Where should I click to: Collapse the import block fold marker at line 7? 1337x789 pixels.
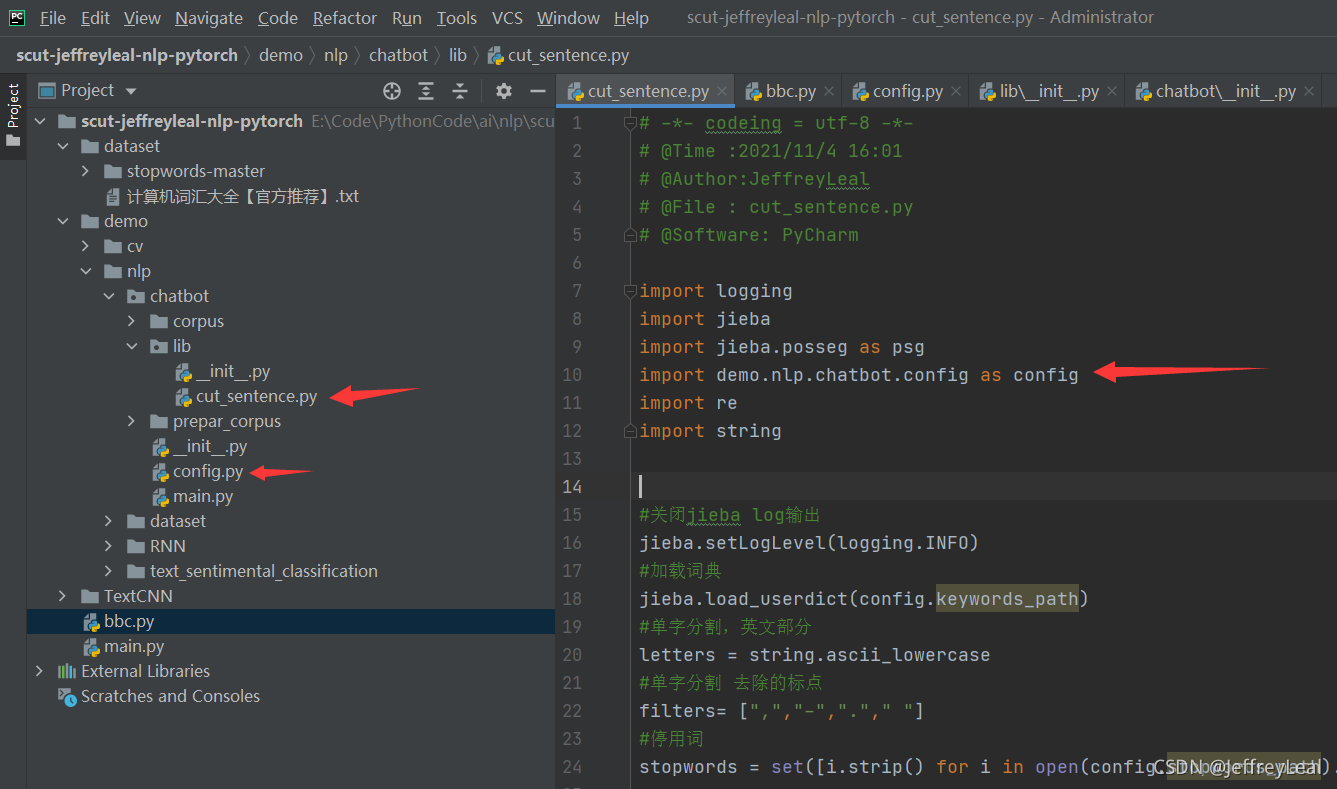coord(629,291)
